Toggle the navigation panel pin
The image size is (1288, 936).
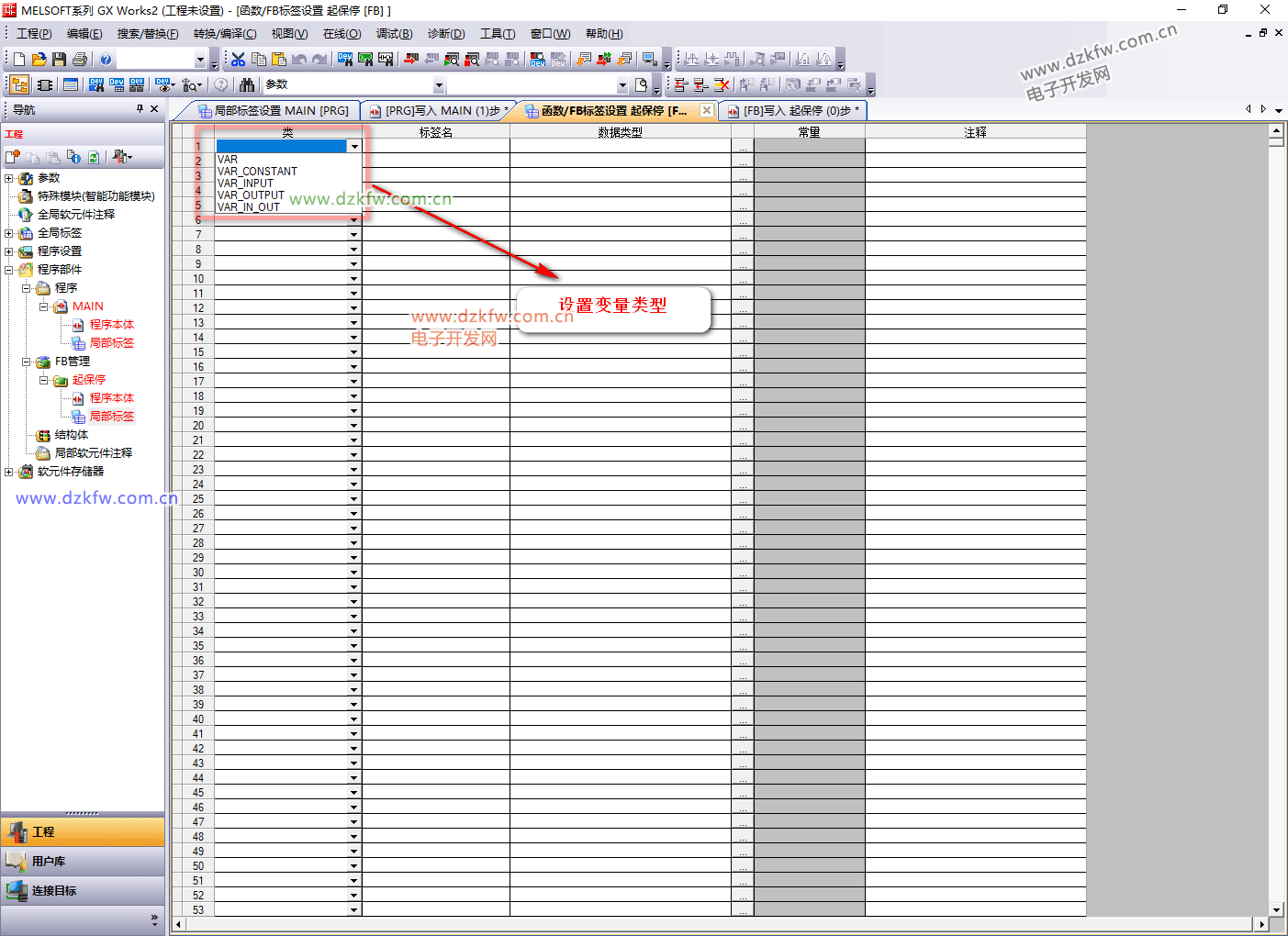tap(140, 109)
